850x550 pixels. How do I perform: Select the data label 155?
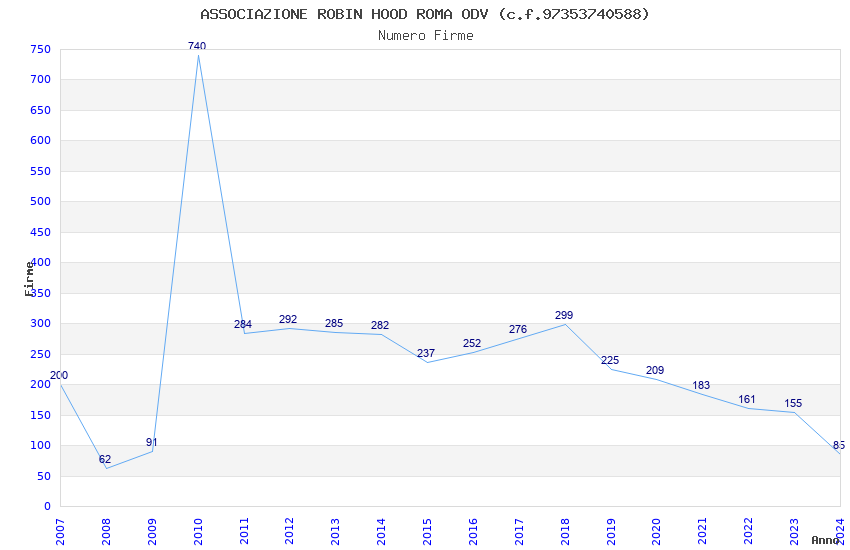793,403
